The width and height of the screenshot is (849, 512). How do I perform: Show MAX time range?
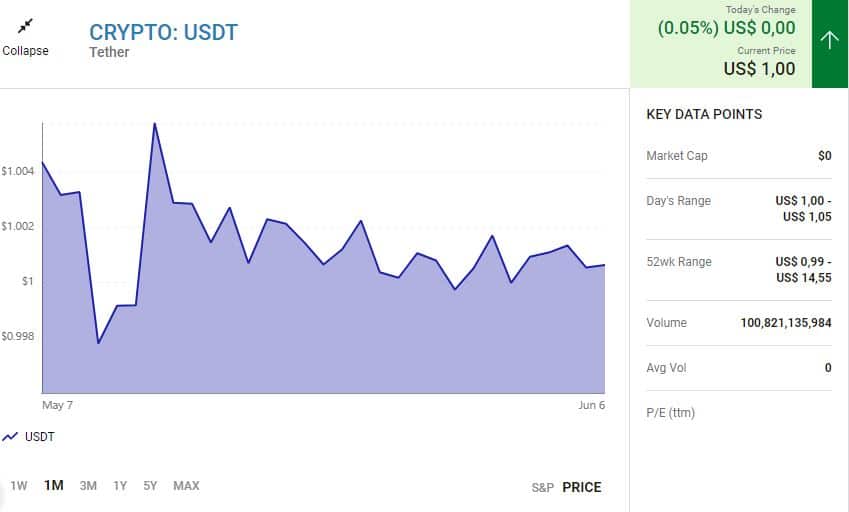(186, 486)
